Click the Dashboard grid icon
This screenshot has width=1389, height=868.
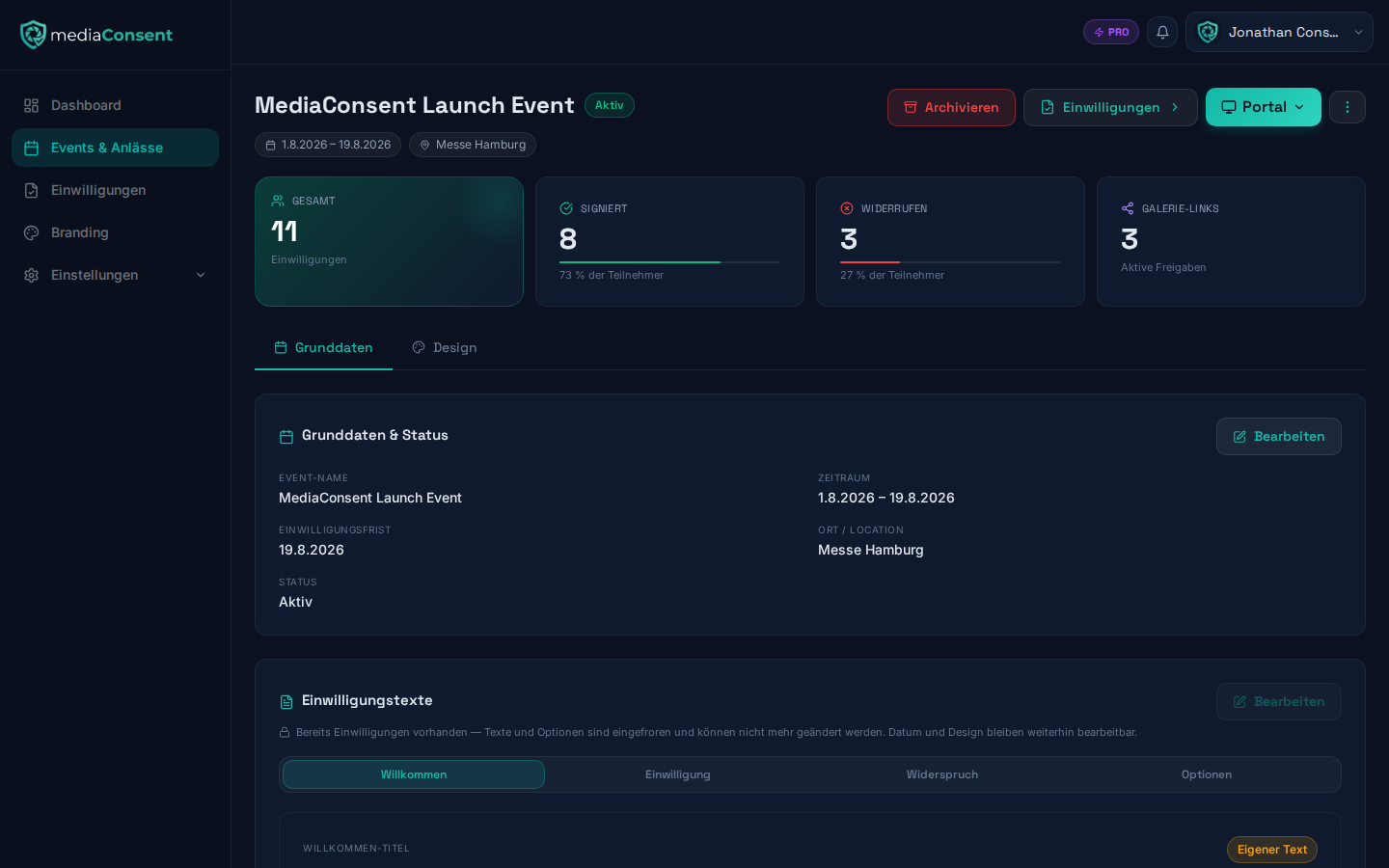pos(32,105)
